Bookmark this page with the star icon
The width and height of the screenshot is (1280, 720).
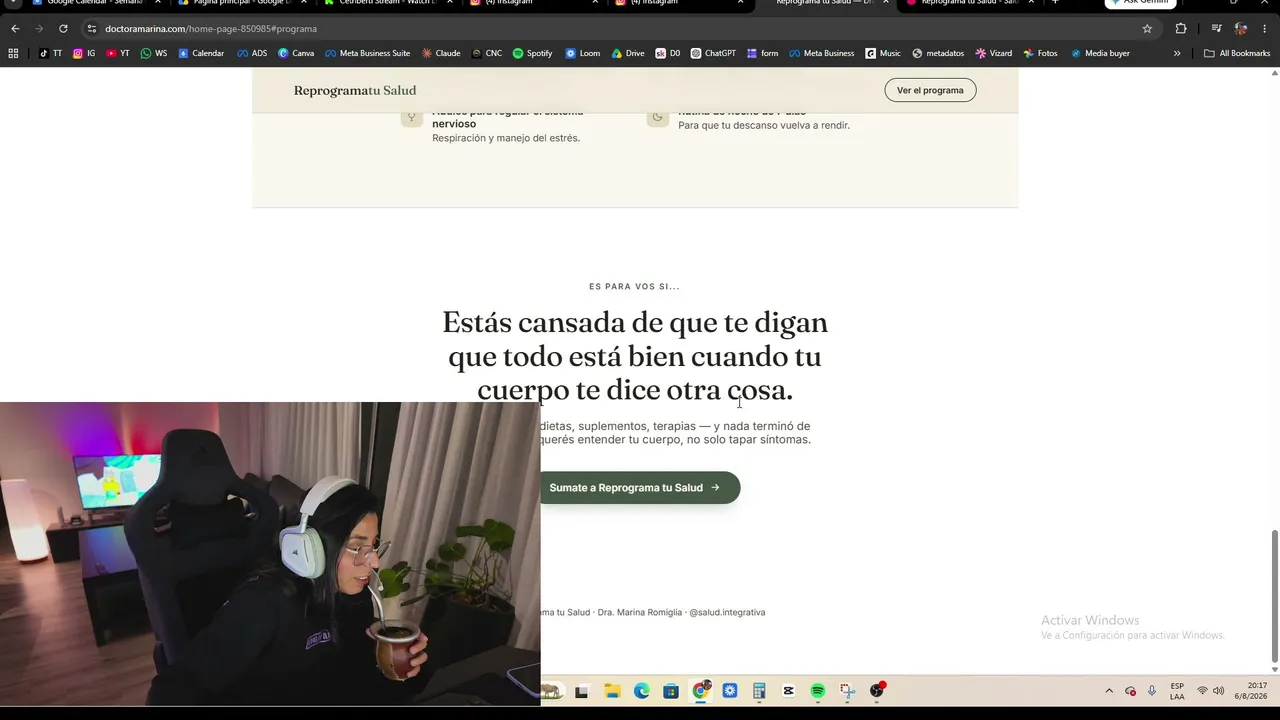(x=1147, y=29)
